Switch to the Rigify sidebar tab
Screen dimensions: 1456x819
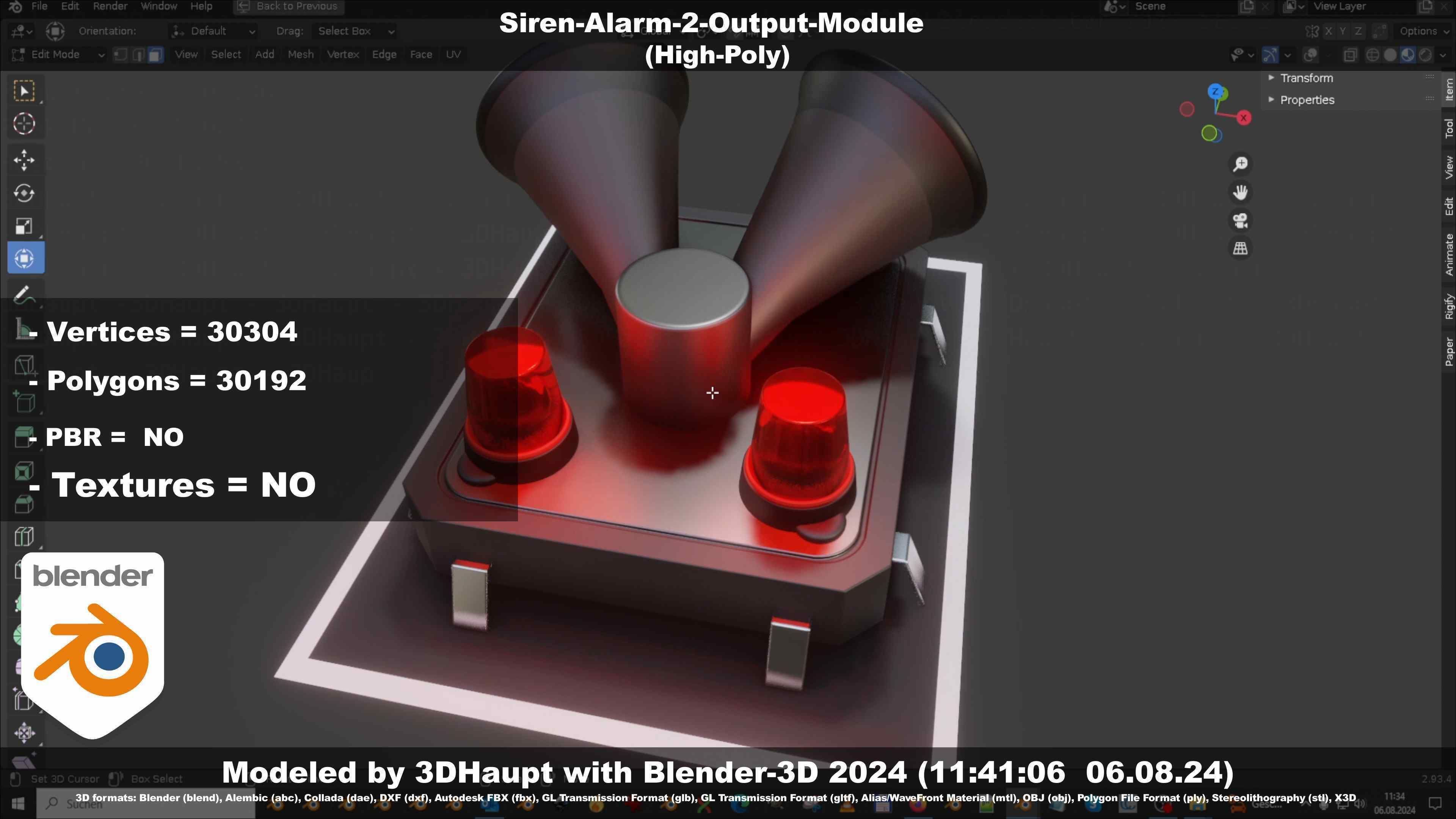(x=1449, y=307)
